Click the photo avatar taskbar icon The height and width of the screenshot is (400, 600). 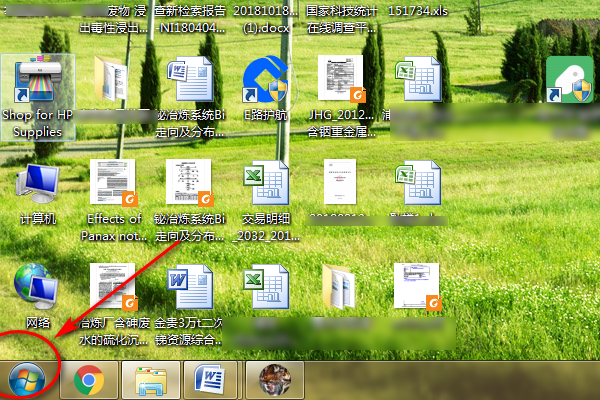(x=273, y=380)
